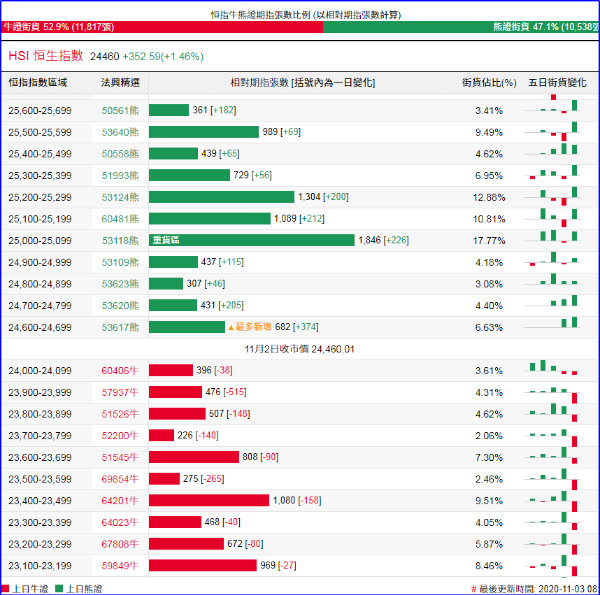Screen dimensions: 600x595
Task: Open warrant 53124熊 link
Action: pyautogui.click(x=120, y=197)
